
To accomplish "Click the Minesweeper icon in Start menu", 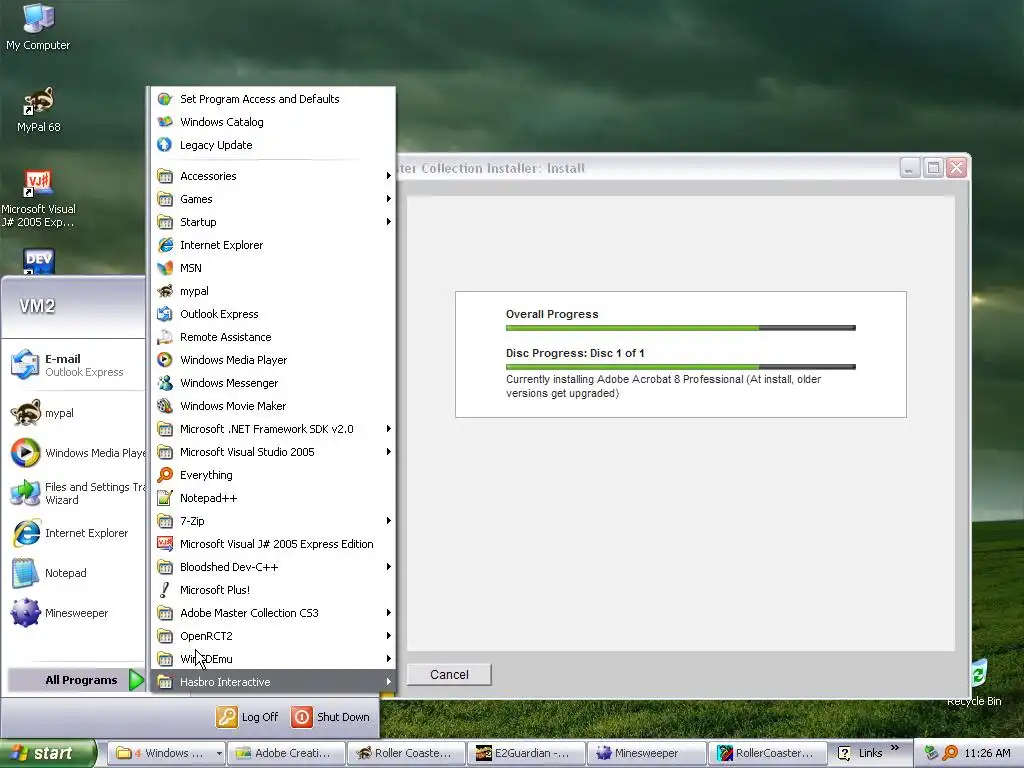I will tap(25, 613).
